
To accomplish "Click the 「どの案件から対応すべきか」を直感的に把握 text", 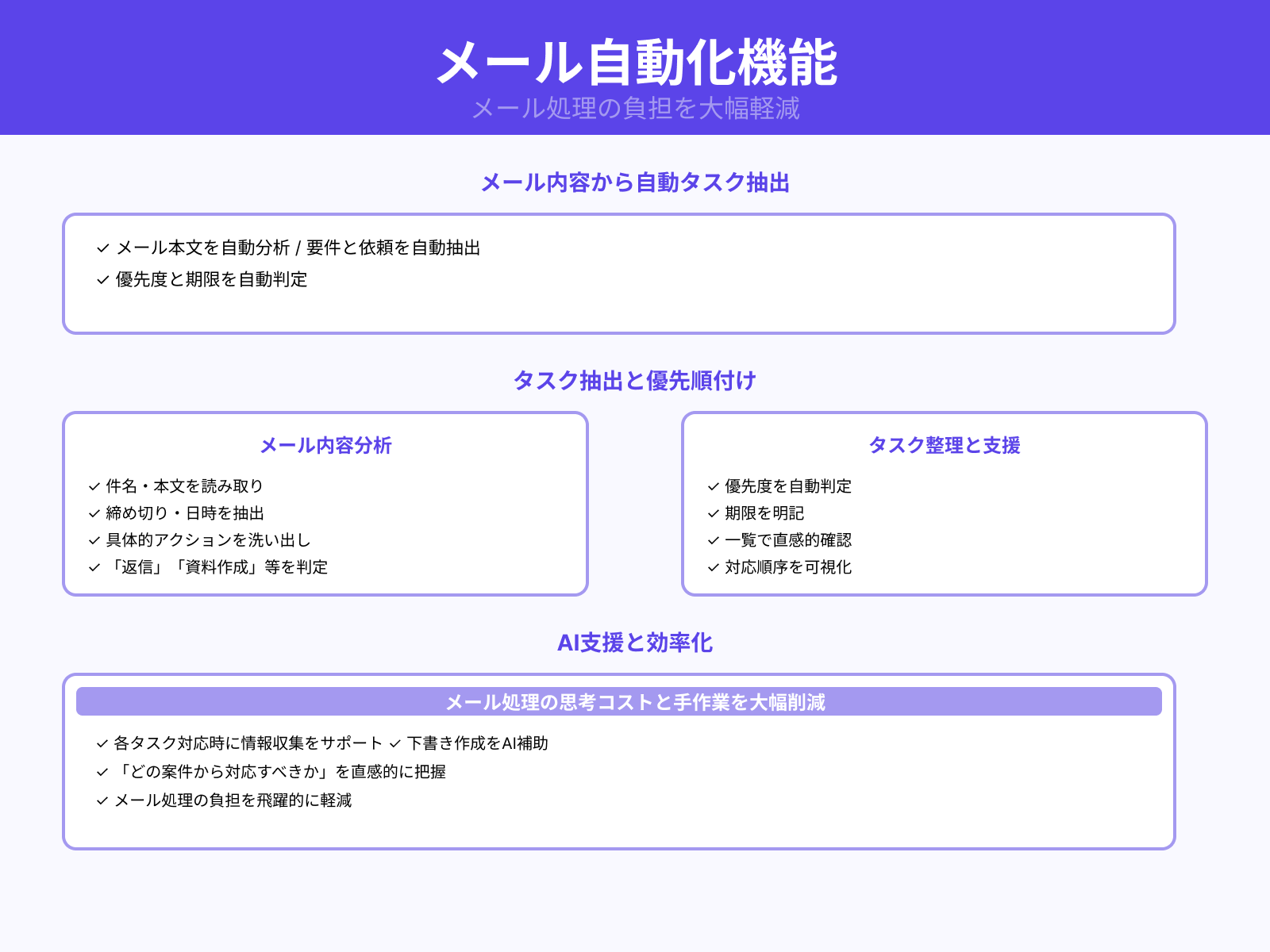I will 282,773.
